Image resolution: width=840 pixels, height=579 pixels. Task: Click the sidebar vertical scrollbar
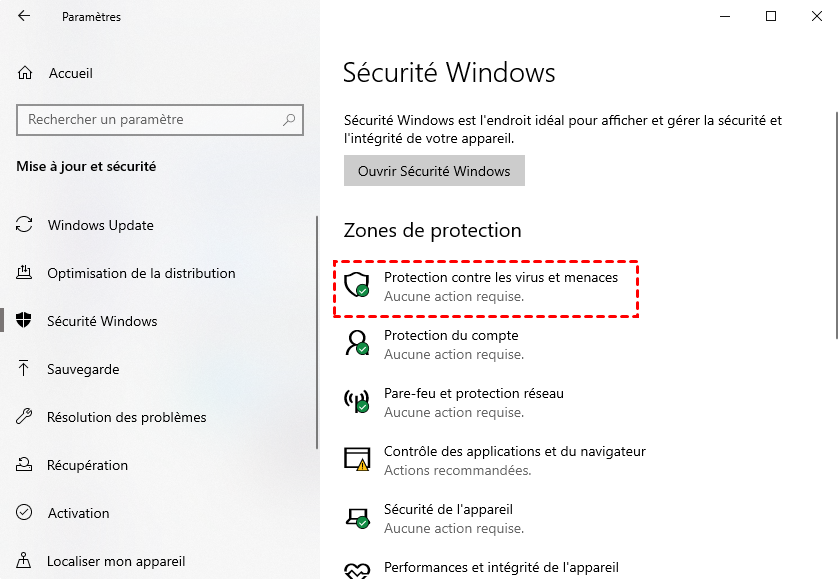coord(317,330)
